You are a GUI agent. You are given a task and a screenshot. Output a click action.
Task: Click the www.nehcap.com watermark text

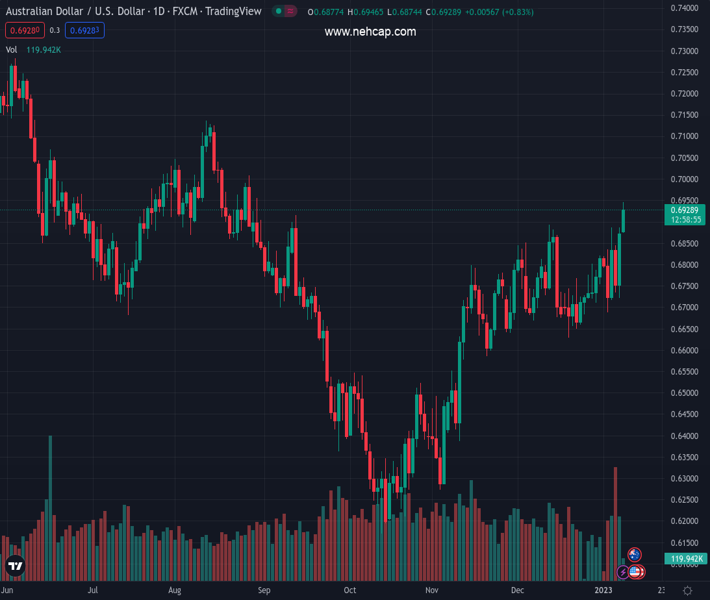click(x=370, y=32)
